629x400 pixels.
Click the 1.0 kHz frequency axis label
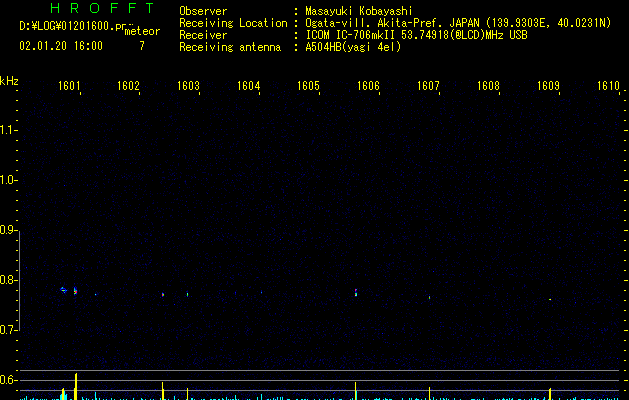click(x=8, y=180)
